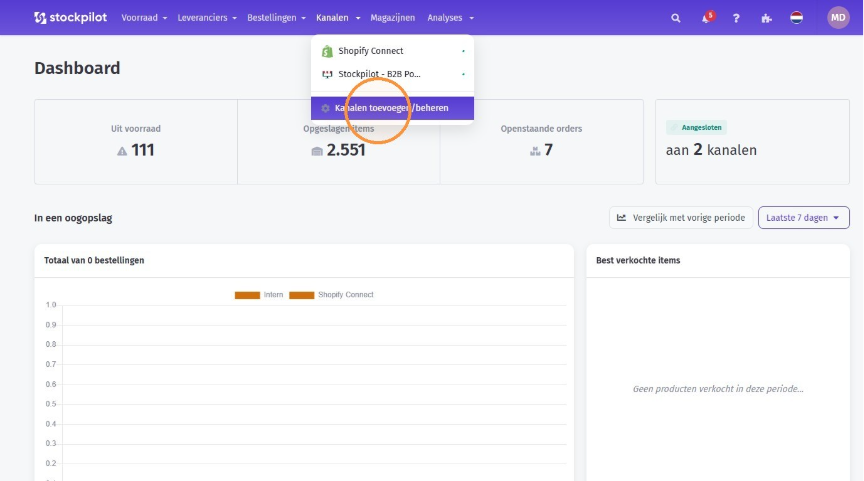Click the In een oogopslag label

pos(73,218)
